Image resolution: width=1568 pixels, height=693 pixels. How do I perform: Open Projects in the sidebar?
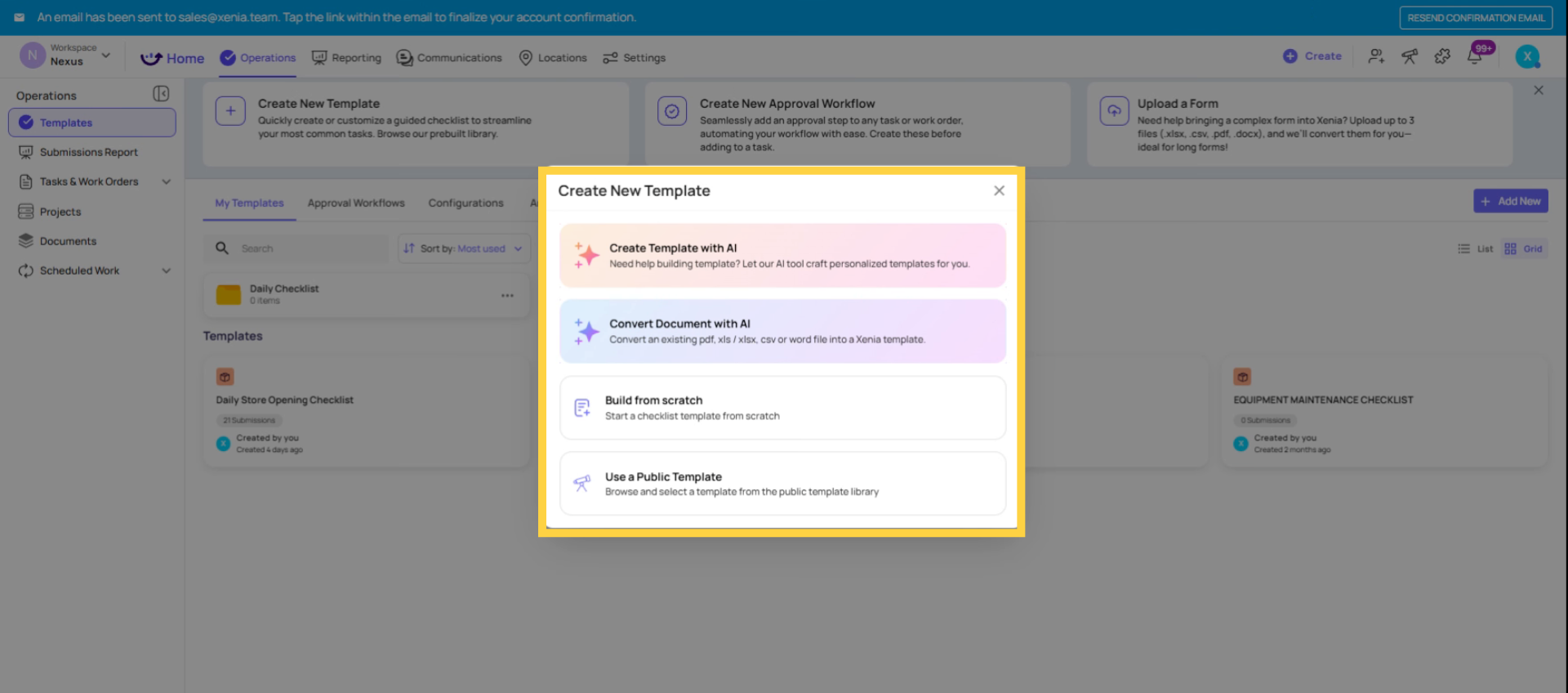click(x=92, y=212)
